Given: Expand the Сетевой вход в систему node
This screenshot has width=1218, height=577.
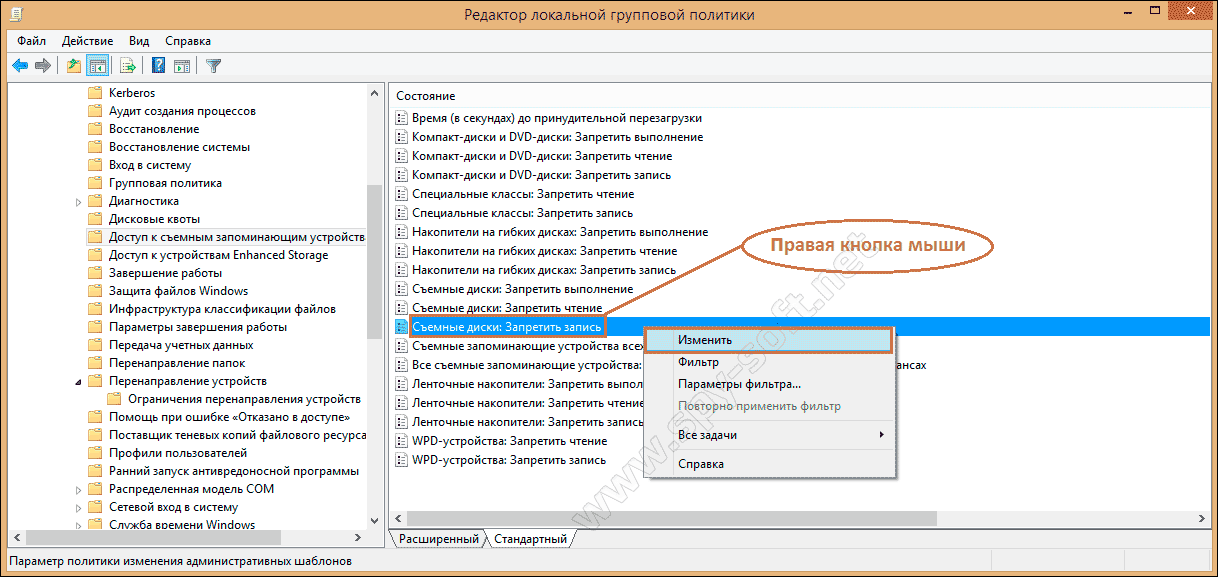Looking at the screenshot, I should [79, 507].
